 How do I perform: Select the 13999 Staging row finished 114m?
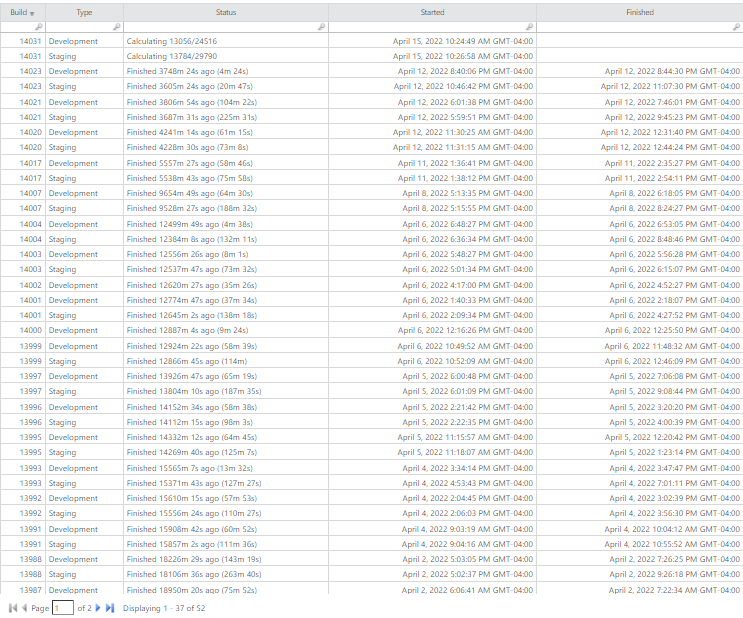tap(372, 361)
